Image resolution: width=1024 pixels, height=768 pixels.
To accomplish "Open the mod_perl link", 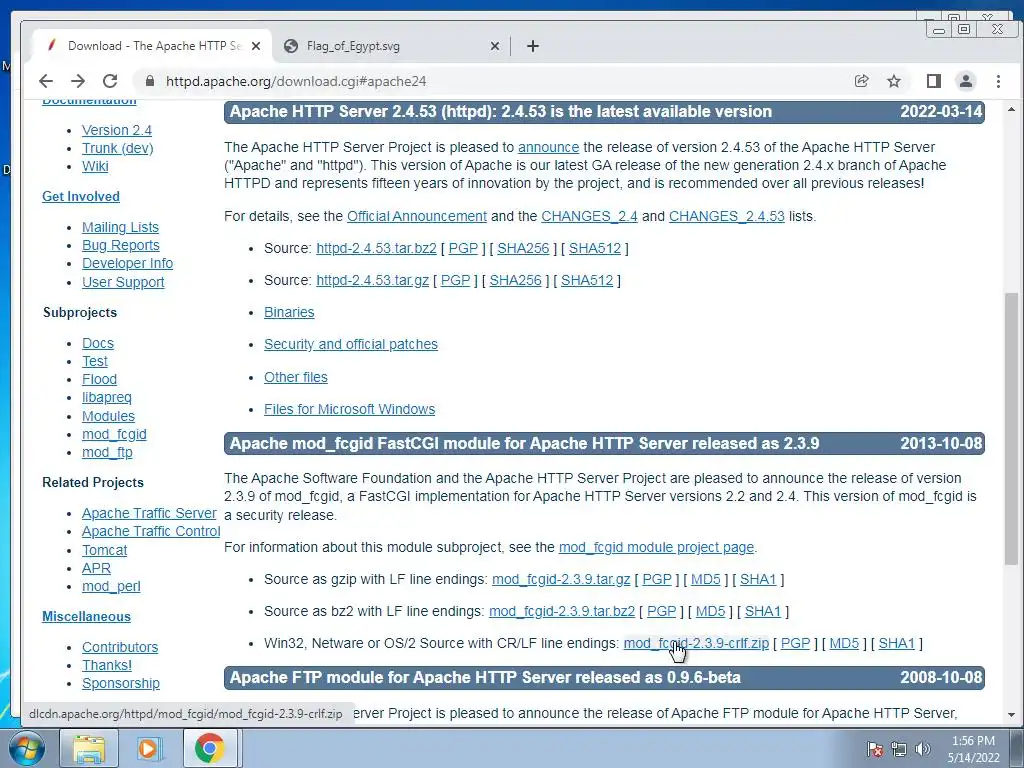I will [110, 586].
